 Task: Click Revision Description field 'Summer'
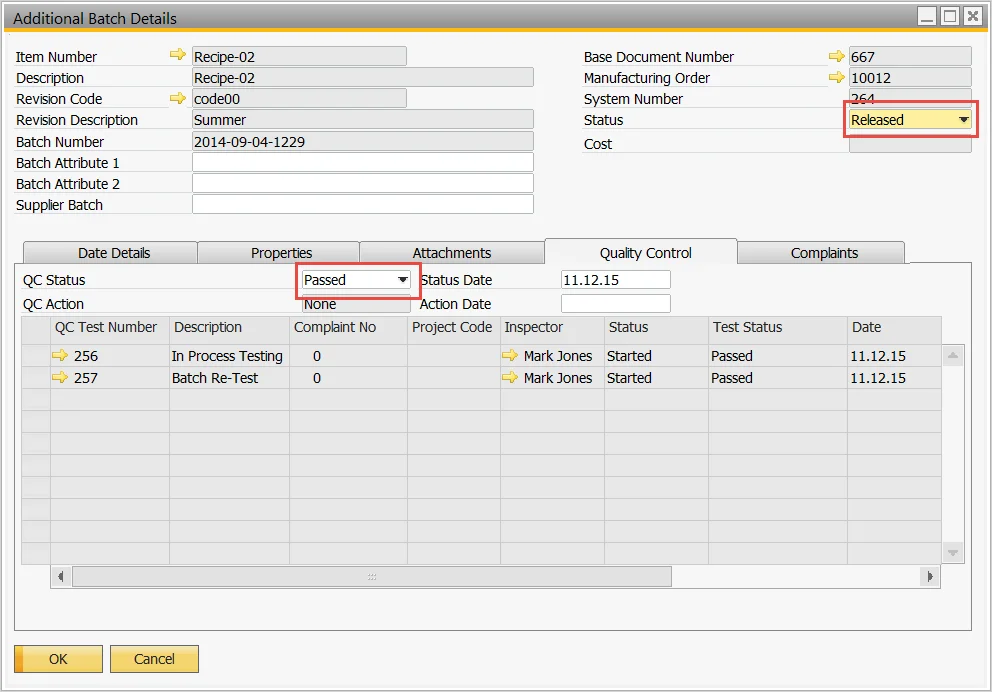pyautogui.click(x=363, y=120)
